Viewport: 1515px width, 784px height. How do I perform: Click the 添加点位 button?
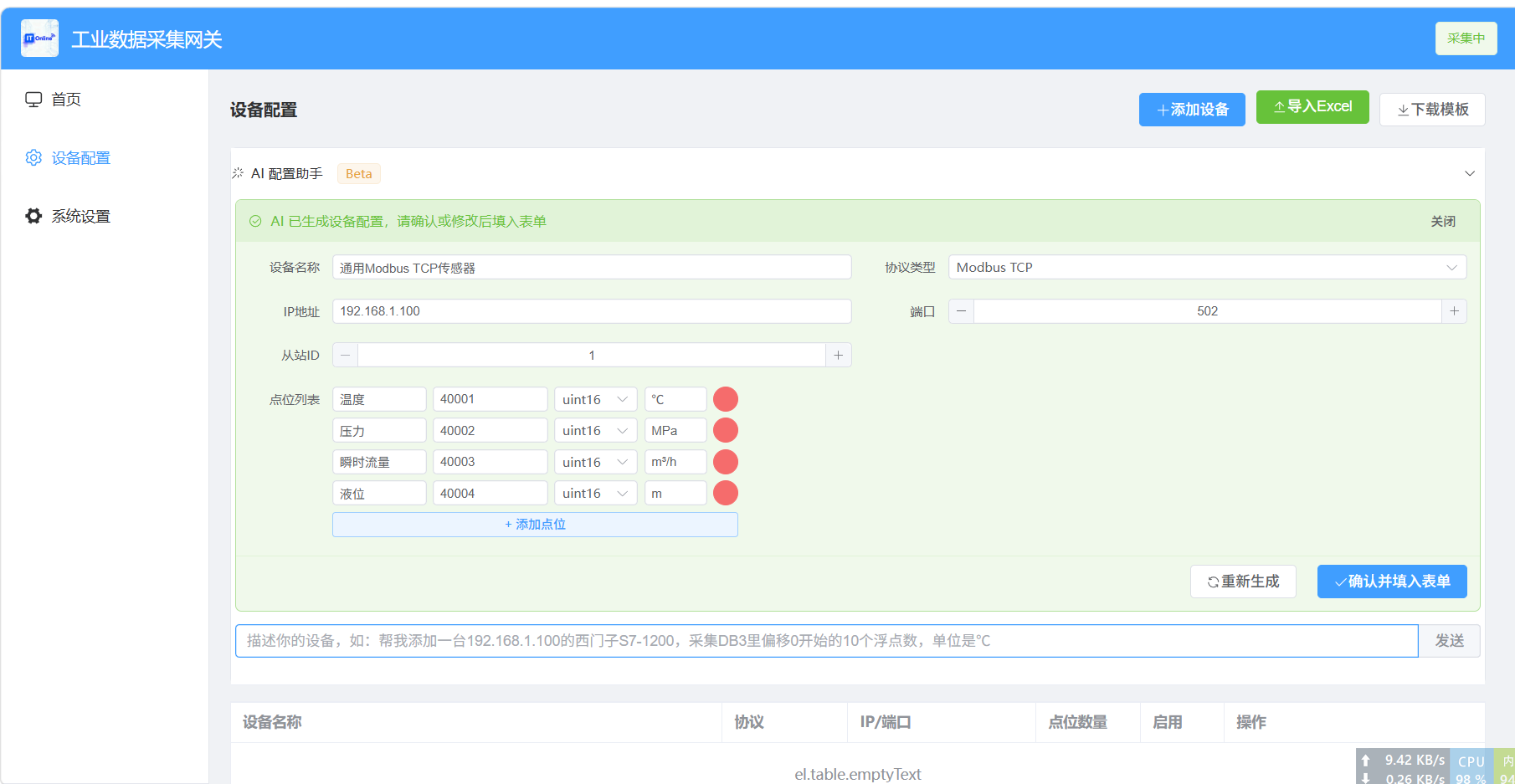[535, 525]
